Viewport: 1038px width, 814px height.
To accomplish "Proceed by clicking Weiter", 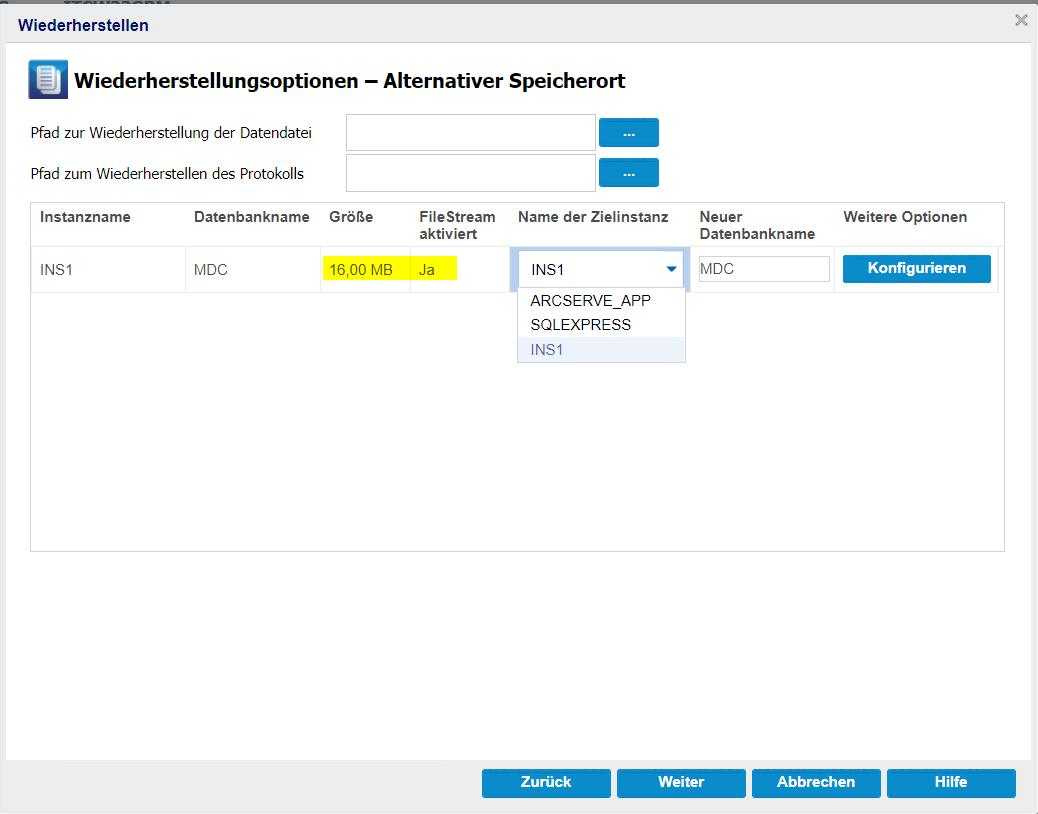I will 681,783.
